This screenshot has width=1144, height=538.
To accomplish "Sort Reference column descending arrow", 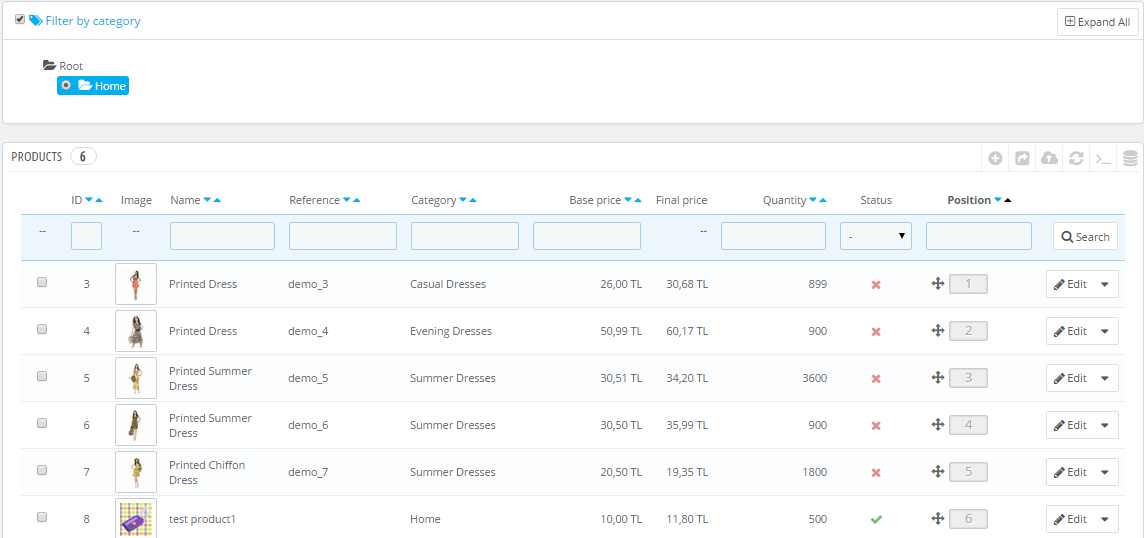I will tap(347, 200).
